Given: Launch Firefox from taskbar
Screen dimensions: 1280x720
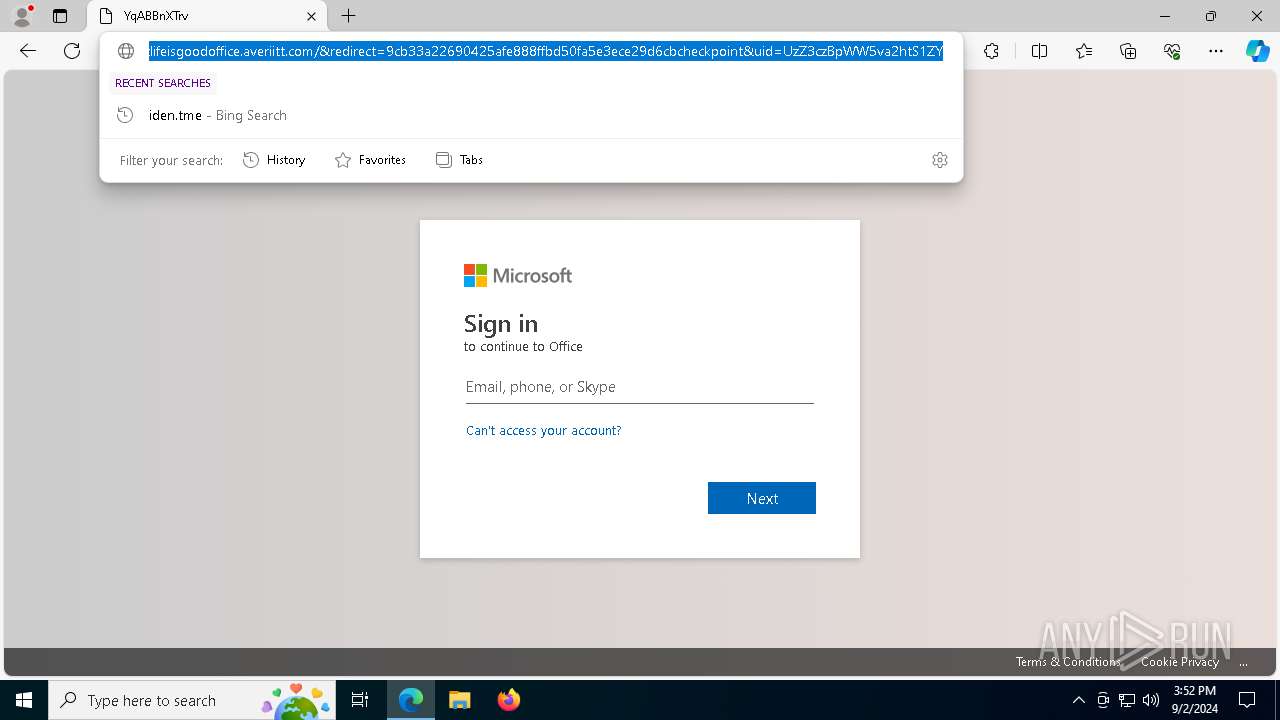Looking at the screenshot, I should pyautogui.click(x=508, y=700).
